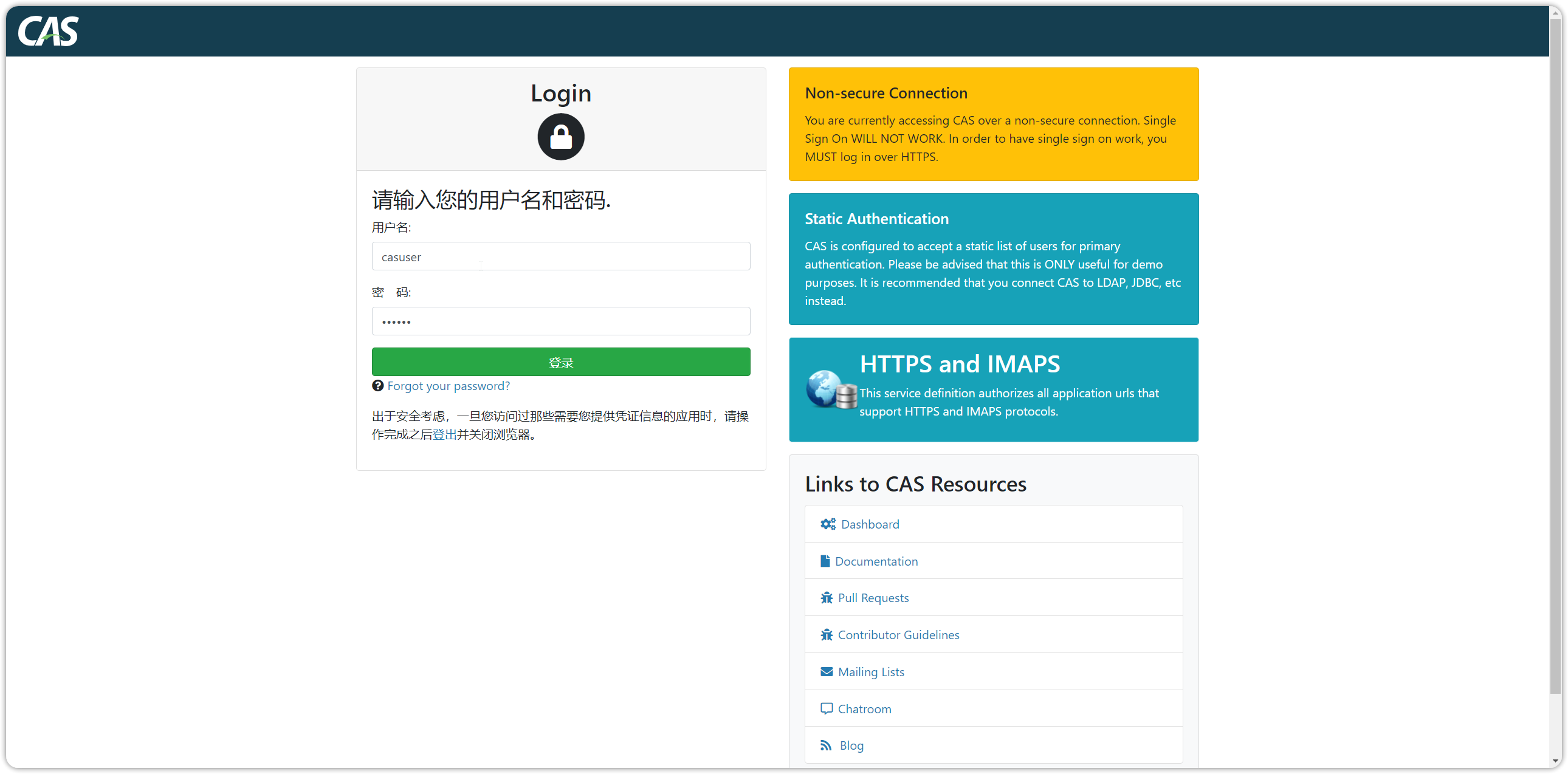The image size is (1568, 774).
Task: Open the Chatroom link
Action: pyautogui.click(x=864, y=709)
